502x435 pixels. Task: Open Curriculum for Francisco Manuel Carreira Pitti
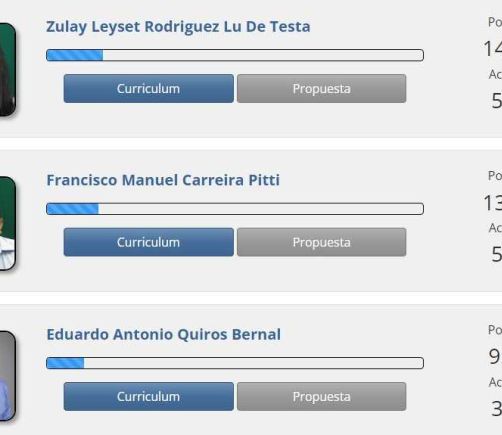tap(149, 242)
